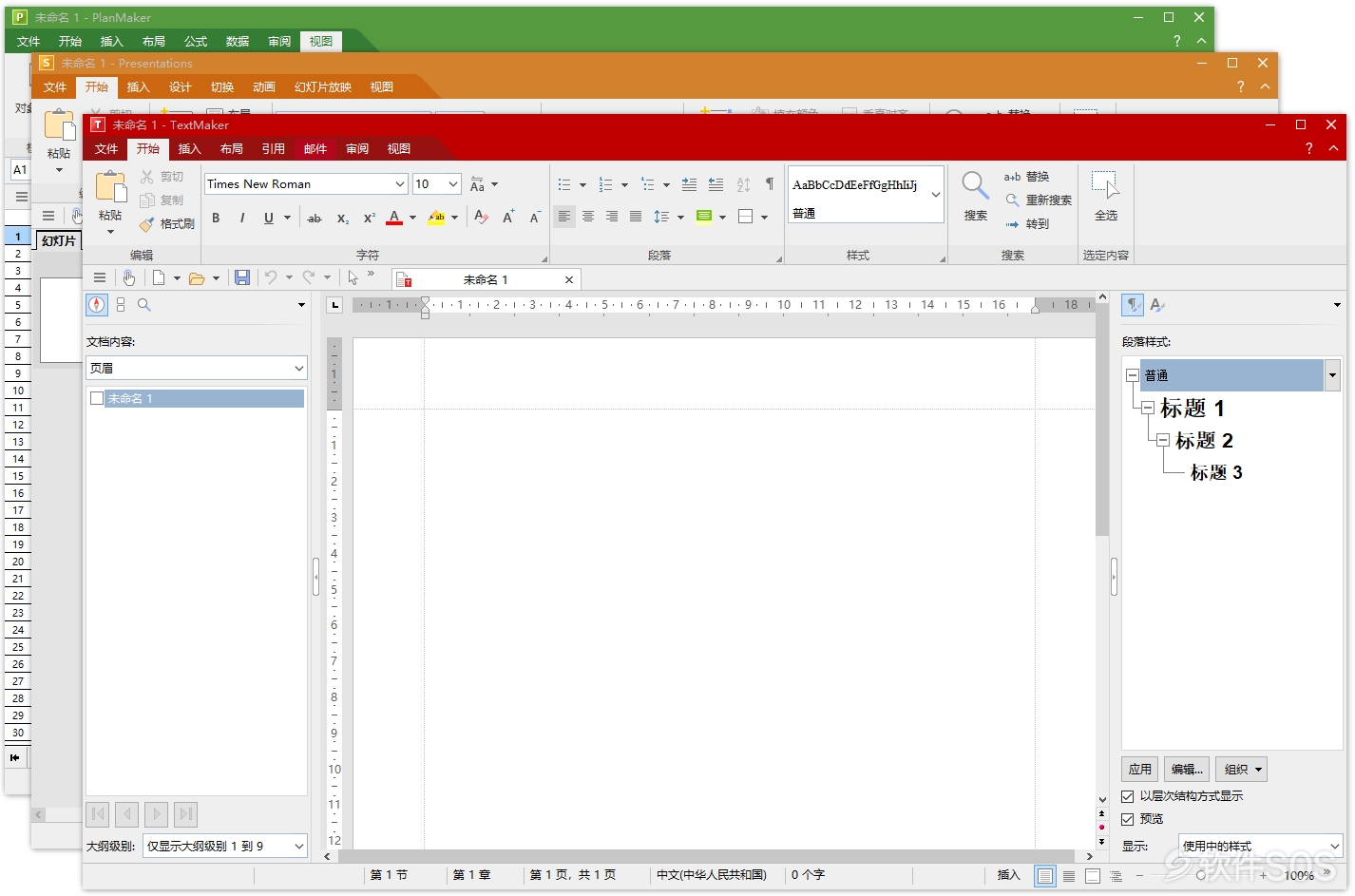Click the red font color swatch

(x=394, y=218)
